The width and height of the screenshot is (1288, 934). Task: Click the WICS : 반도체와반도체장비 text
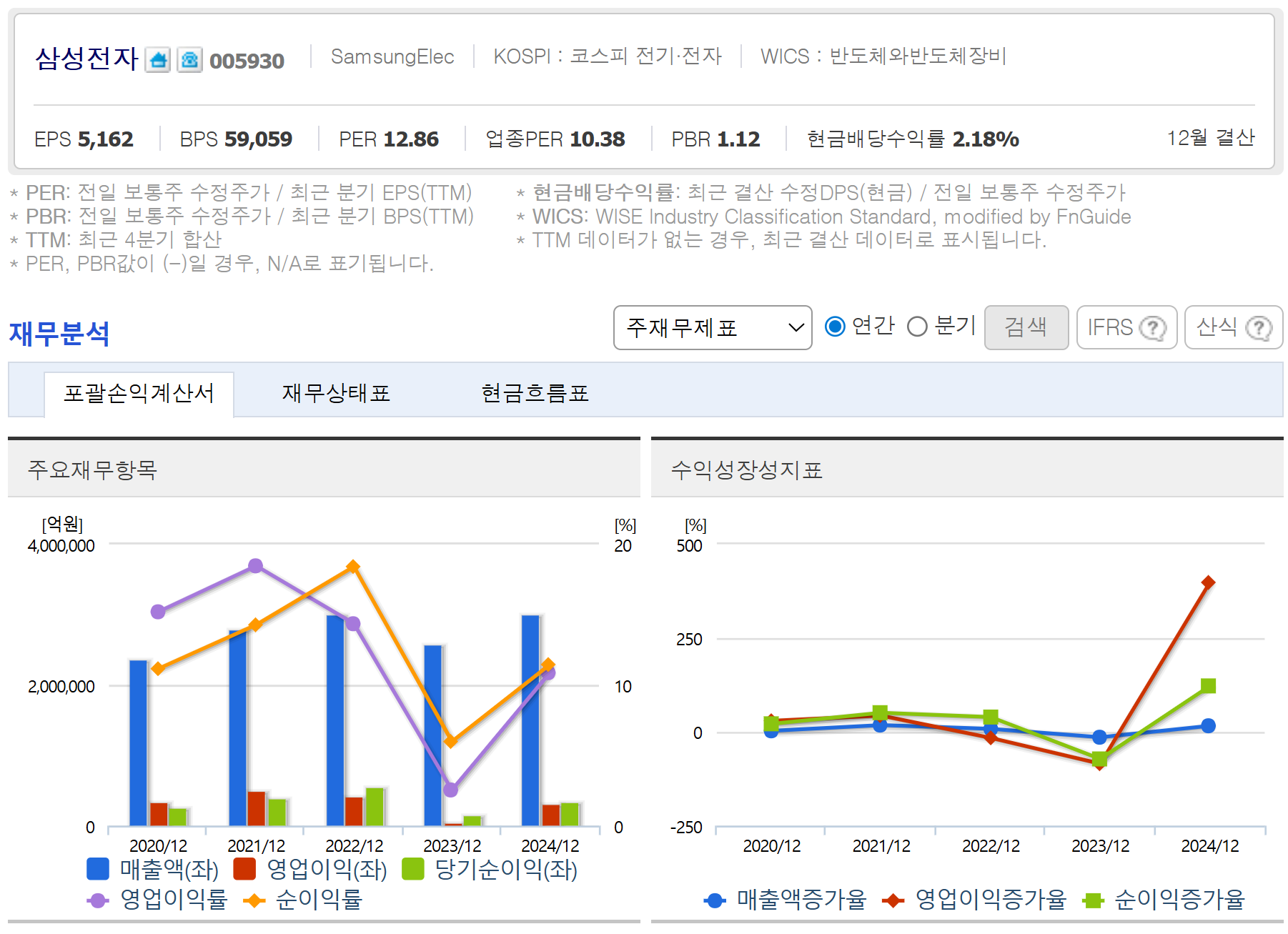tap(883, 56)
